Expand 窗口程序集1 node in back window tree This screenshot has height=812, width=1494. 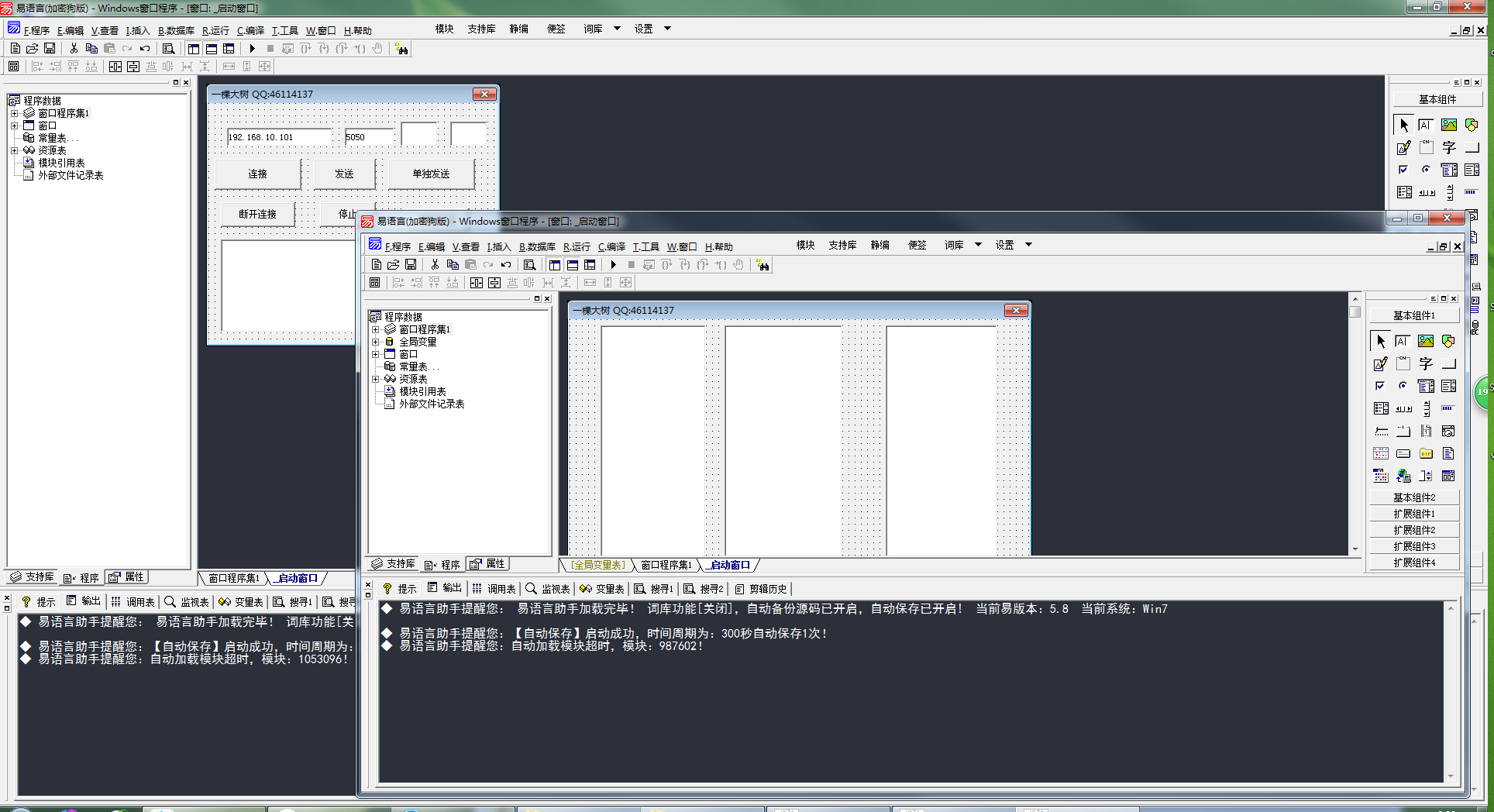pyautogui.click(x=15, y=113)
